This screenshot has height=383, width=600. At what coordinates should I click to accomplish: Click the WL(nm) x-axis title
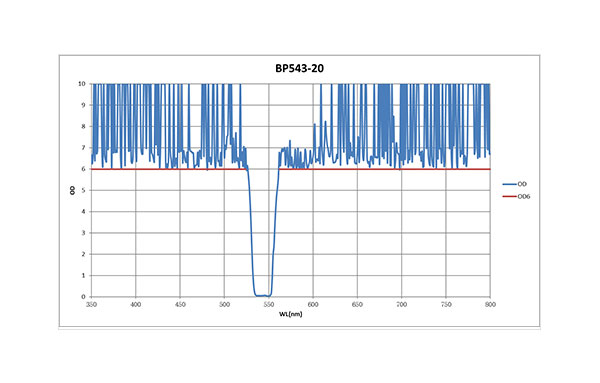290,314
